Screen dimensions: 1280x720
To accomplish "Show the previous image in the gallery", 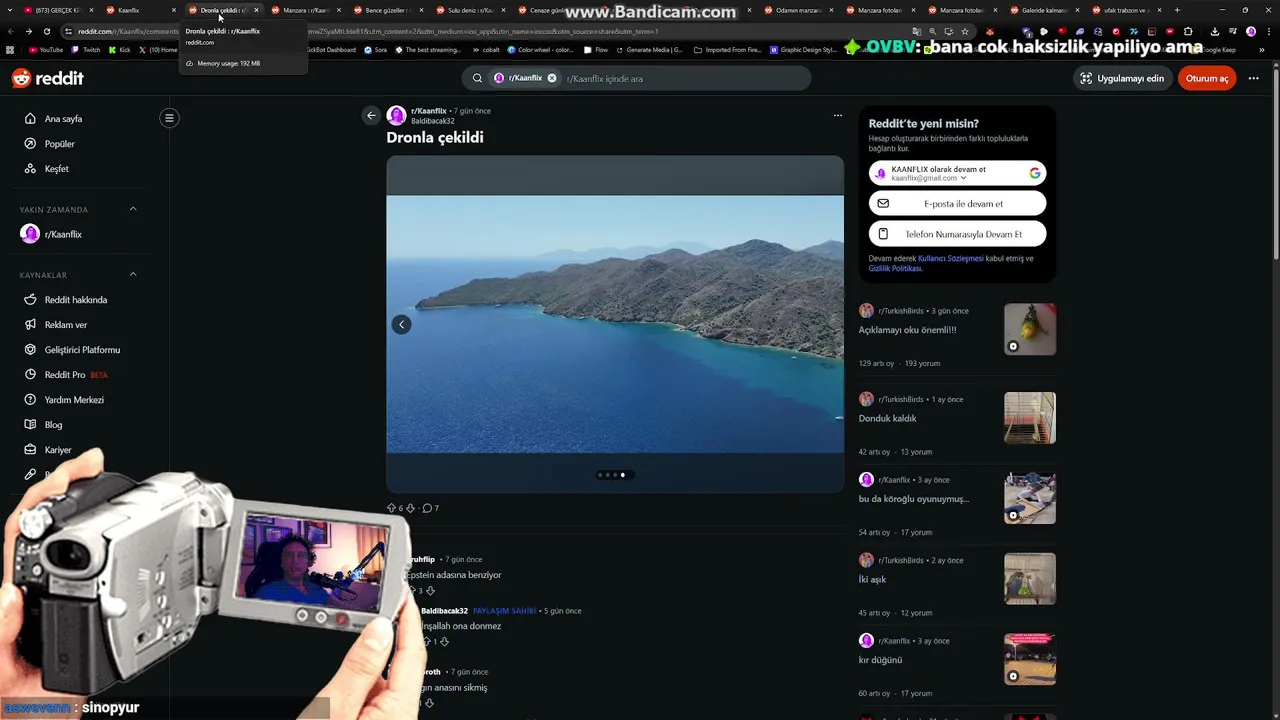I will pyautogui.click(x=401, y=324).
